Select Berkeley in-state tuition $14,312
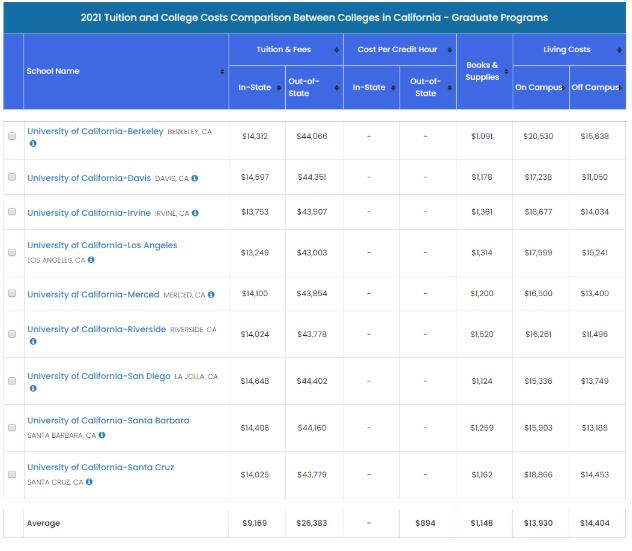This screenshot has height=551, width=632. (x=255, y=136)
